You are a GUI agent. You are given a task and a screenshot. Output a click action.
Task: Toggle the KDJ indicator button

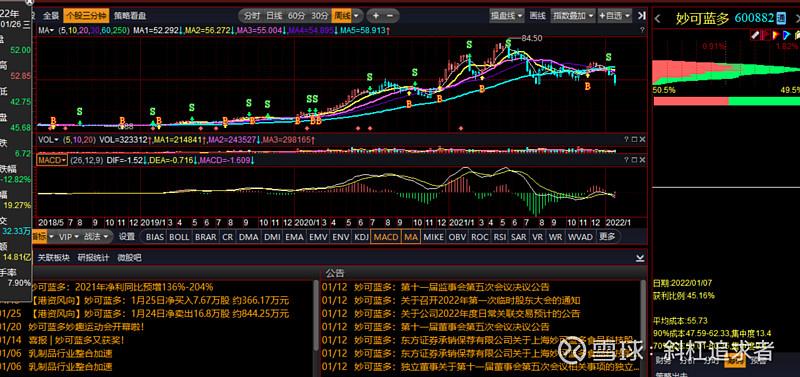coord(361,237)
